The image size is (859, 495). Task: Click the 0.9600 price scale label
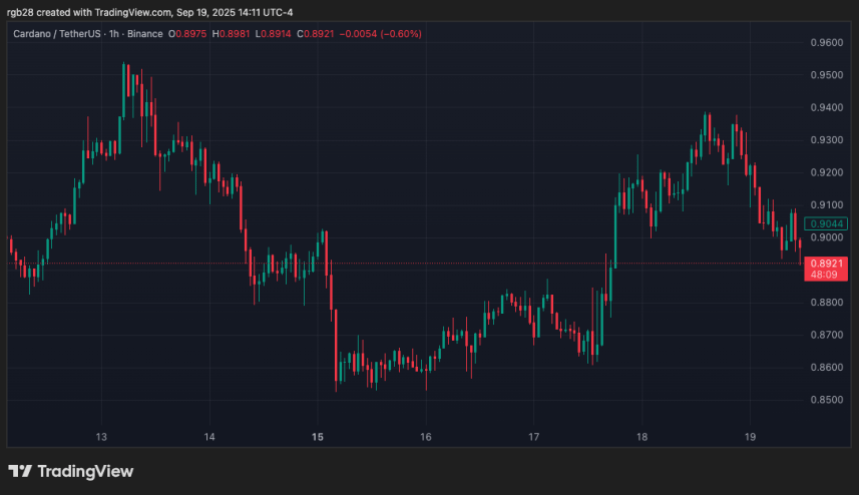pyautogui.click(x=827, y=43)
